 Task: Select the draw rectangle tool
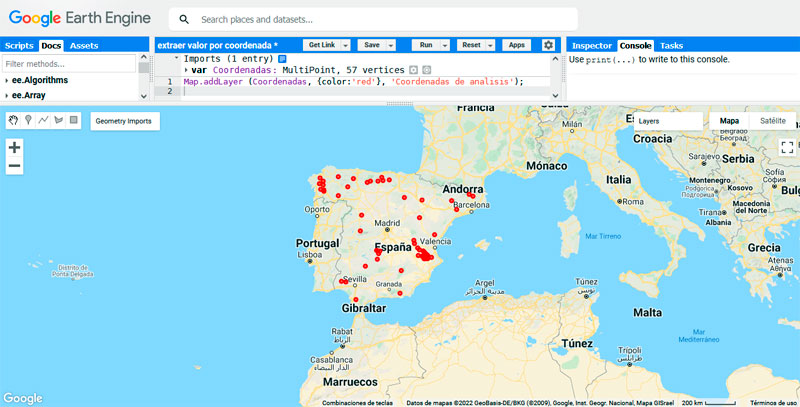pyautogui.click(x=74, y=120)
